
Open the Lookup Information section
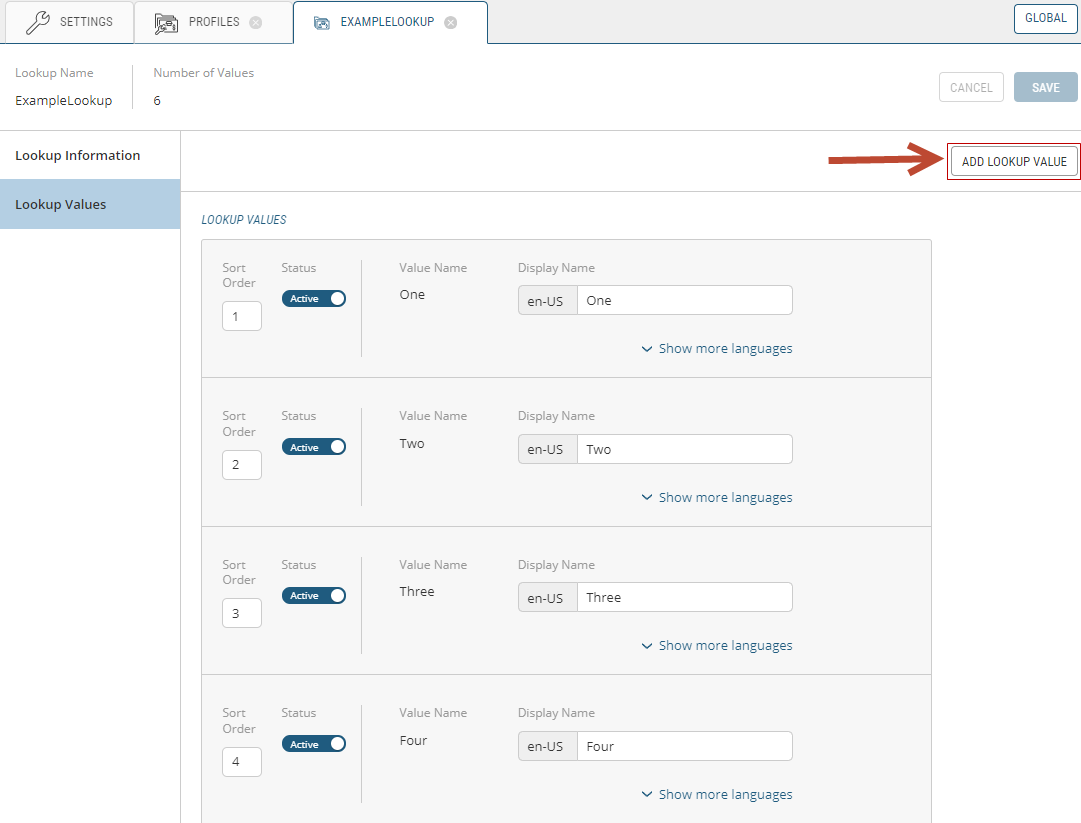78,155
